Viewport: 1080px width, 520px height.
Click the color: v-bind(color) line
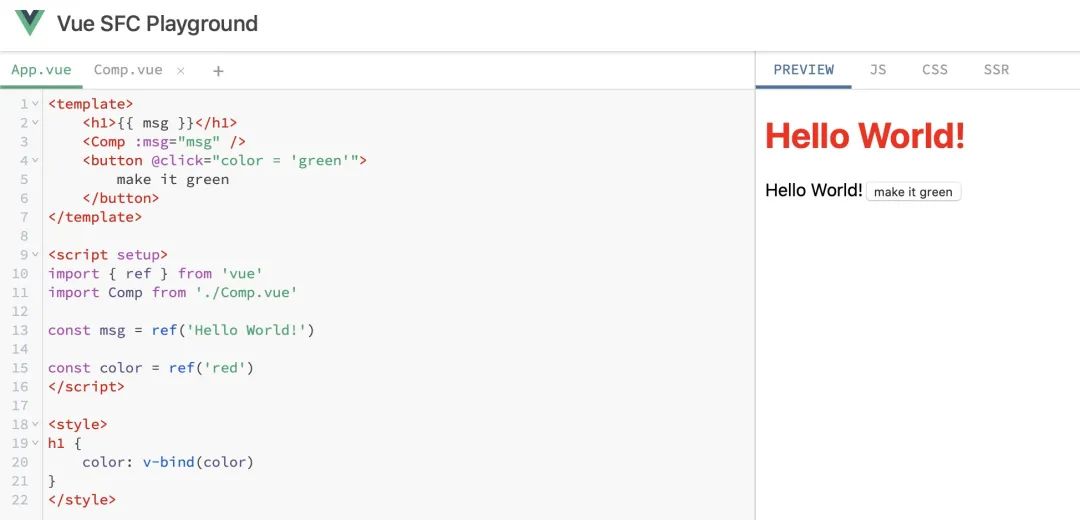point(168,462)
